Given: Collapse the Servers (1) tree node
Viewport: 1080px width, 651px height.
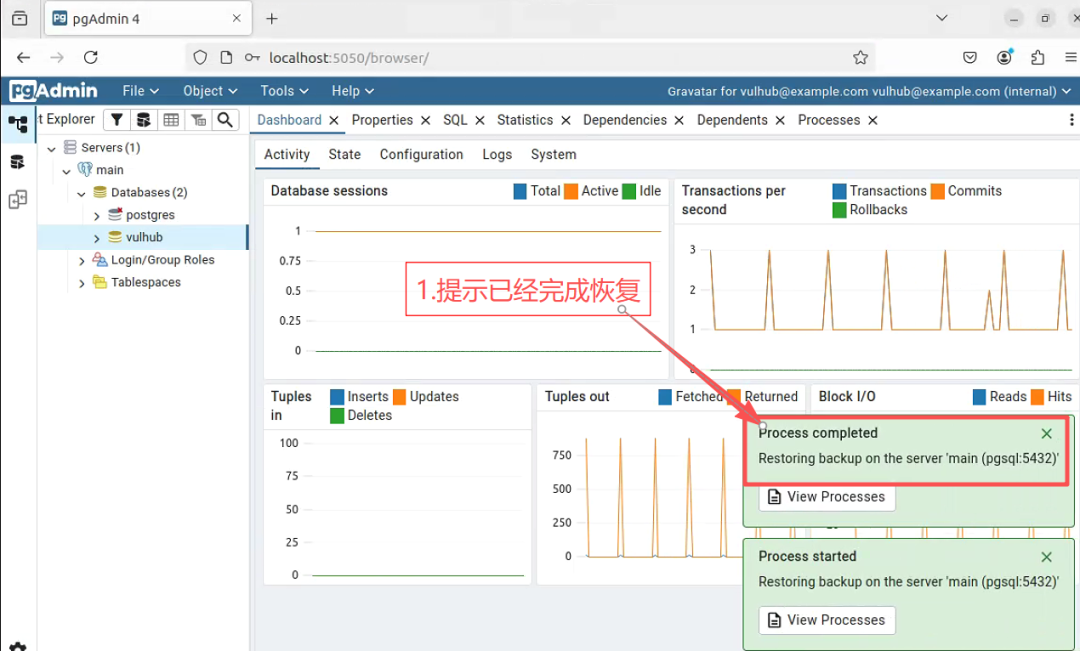Looking at the screenshot, I should point(52,148).
